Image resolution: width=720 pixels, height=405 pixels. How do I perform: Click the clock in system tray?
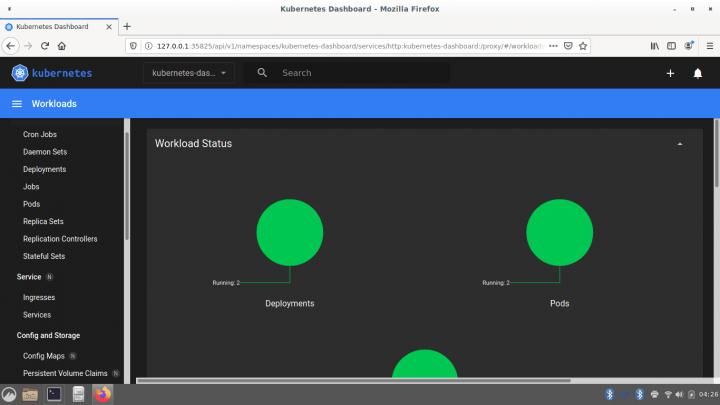point(709,394)
